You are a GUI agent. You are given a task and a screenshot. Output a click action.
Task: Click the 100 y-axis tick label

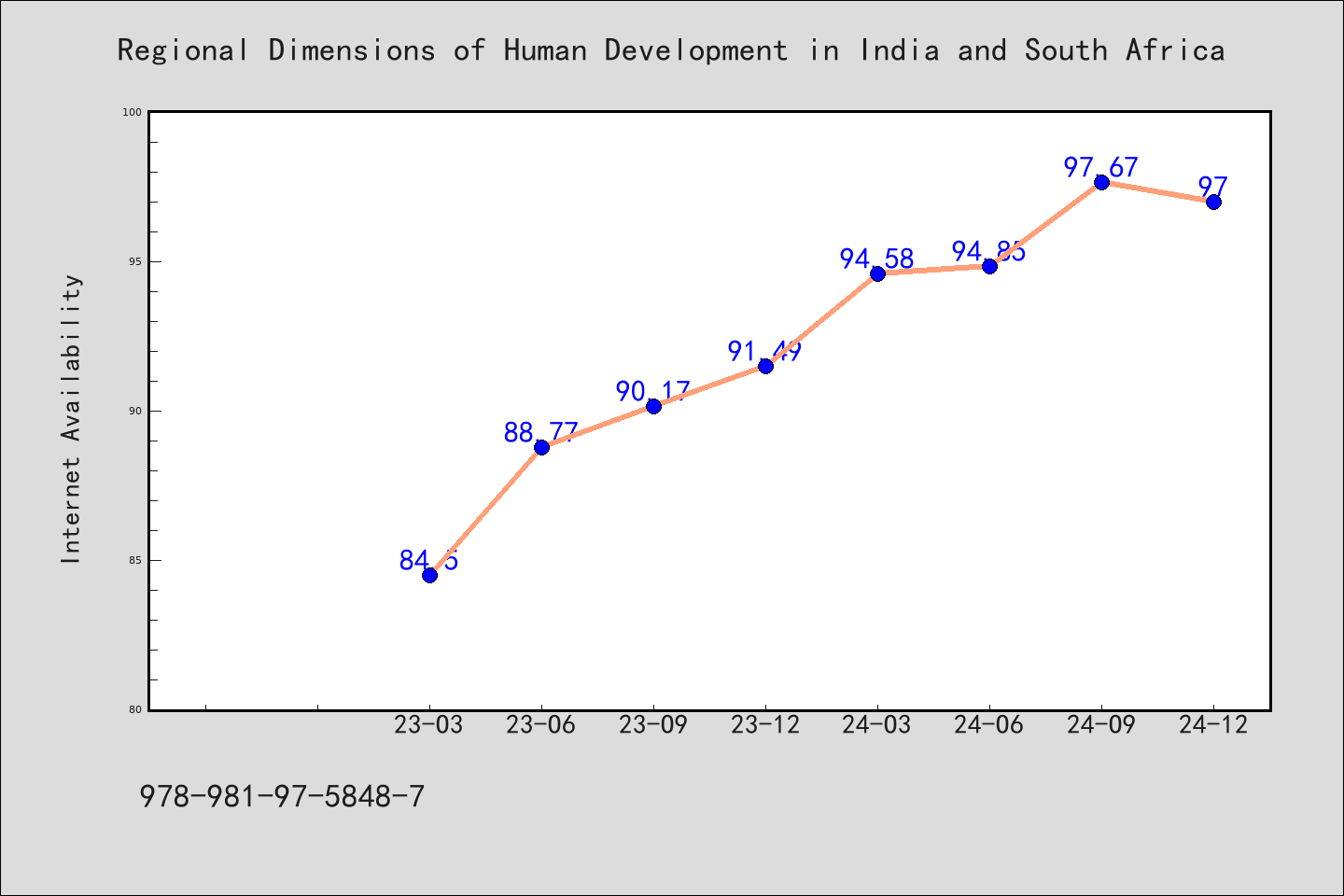(x=133, y=112)
